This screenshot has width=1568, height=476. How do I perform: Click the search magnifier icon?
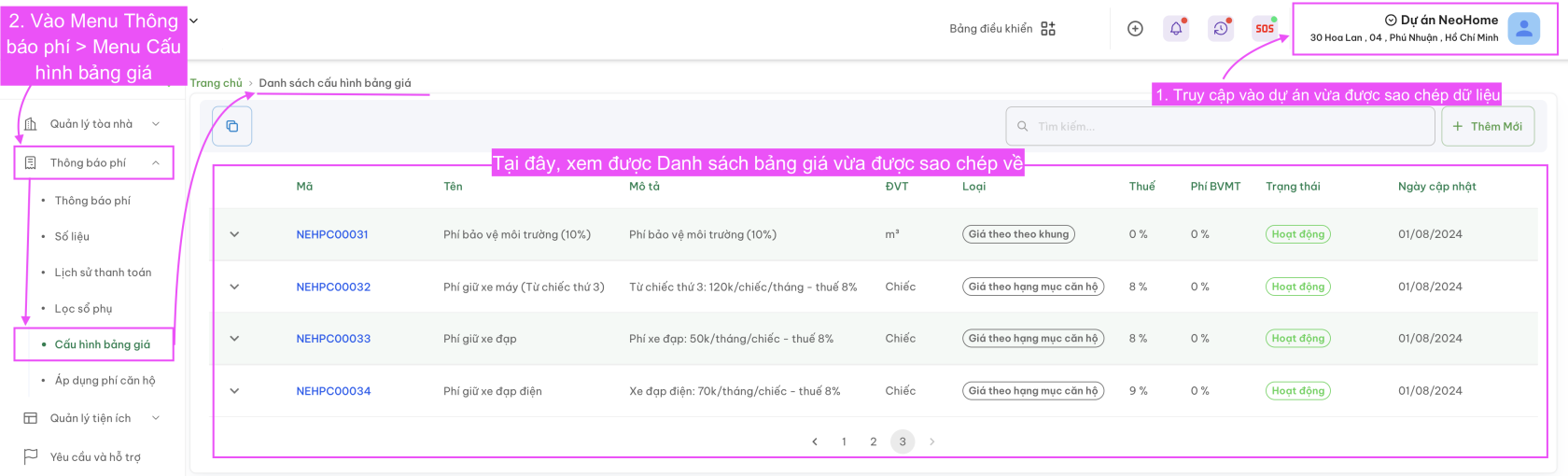(x=1023, y=126)
